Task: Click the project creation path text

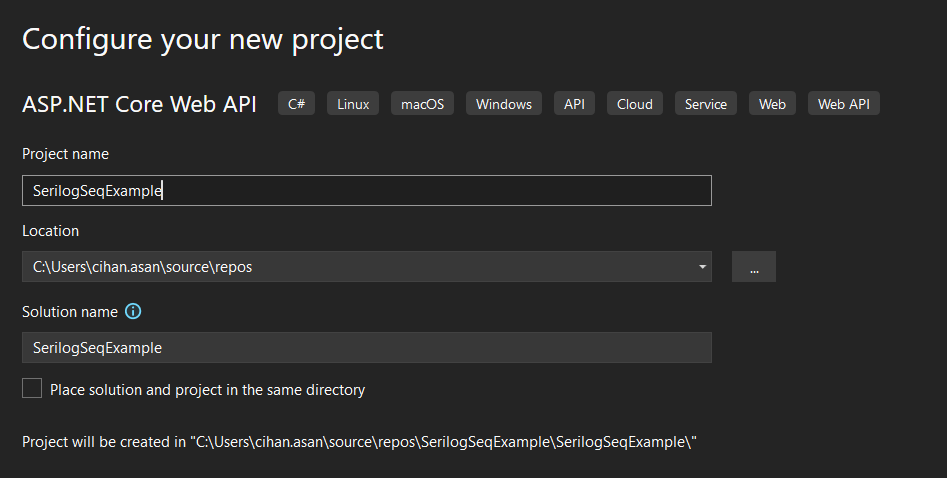Action: 359,441
